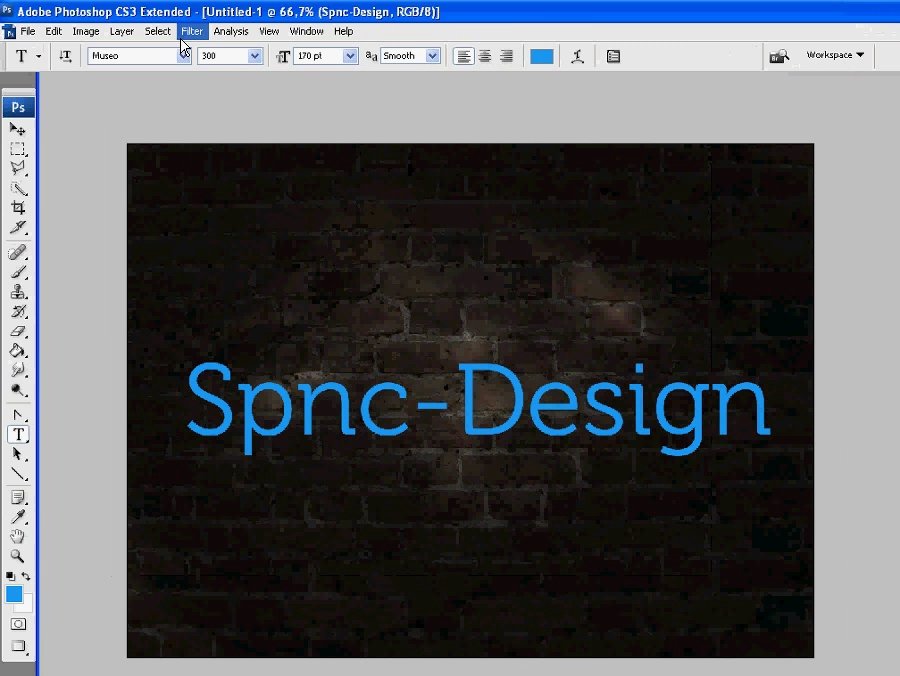This screenshot has width=900, height=676.
Task: Click the Museo font name field
Action: click(133, 56)
